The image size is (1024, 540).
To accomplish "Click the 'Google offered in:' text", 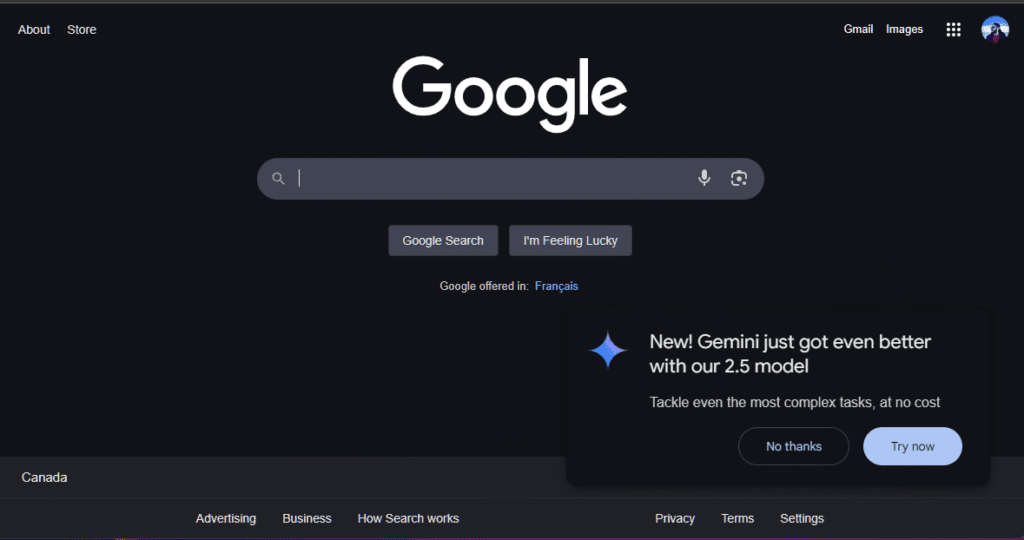I will 484,286.
